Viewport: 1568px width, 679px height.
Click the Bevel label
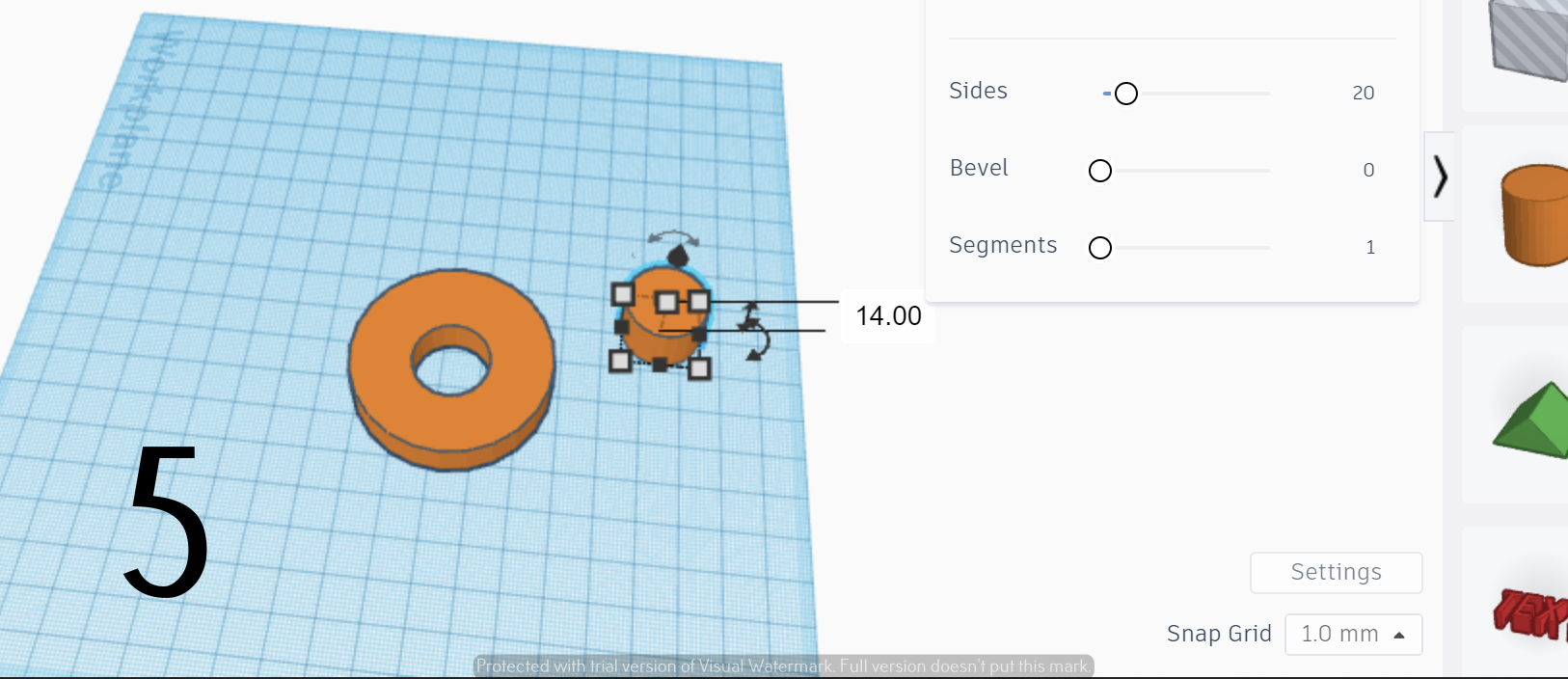pyautogui.click(x=979, y=168)
